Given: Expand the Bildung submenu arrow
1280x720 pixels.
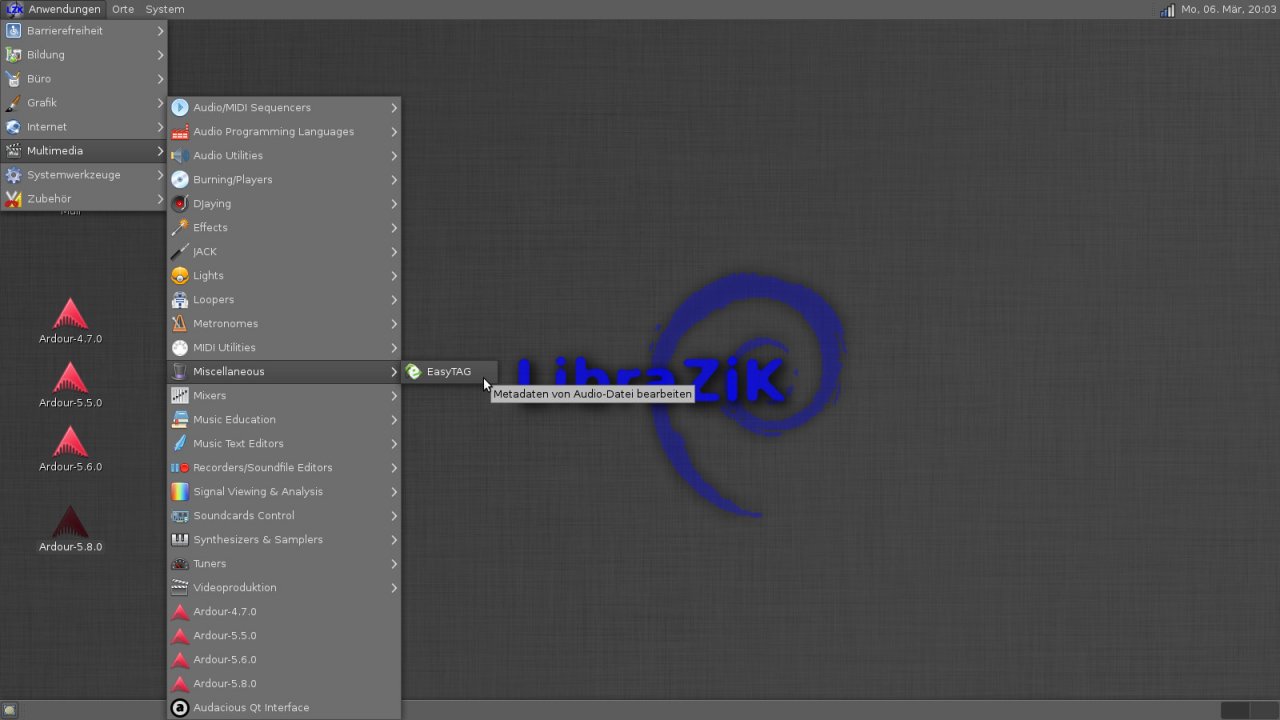Looking at the screenshot, I should pos(160,55).
